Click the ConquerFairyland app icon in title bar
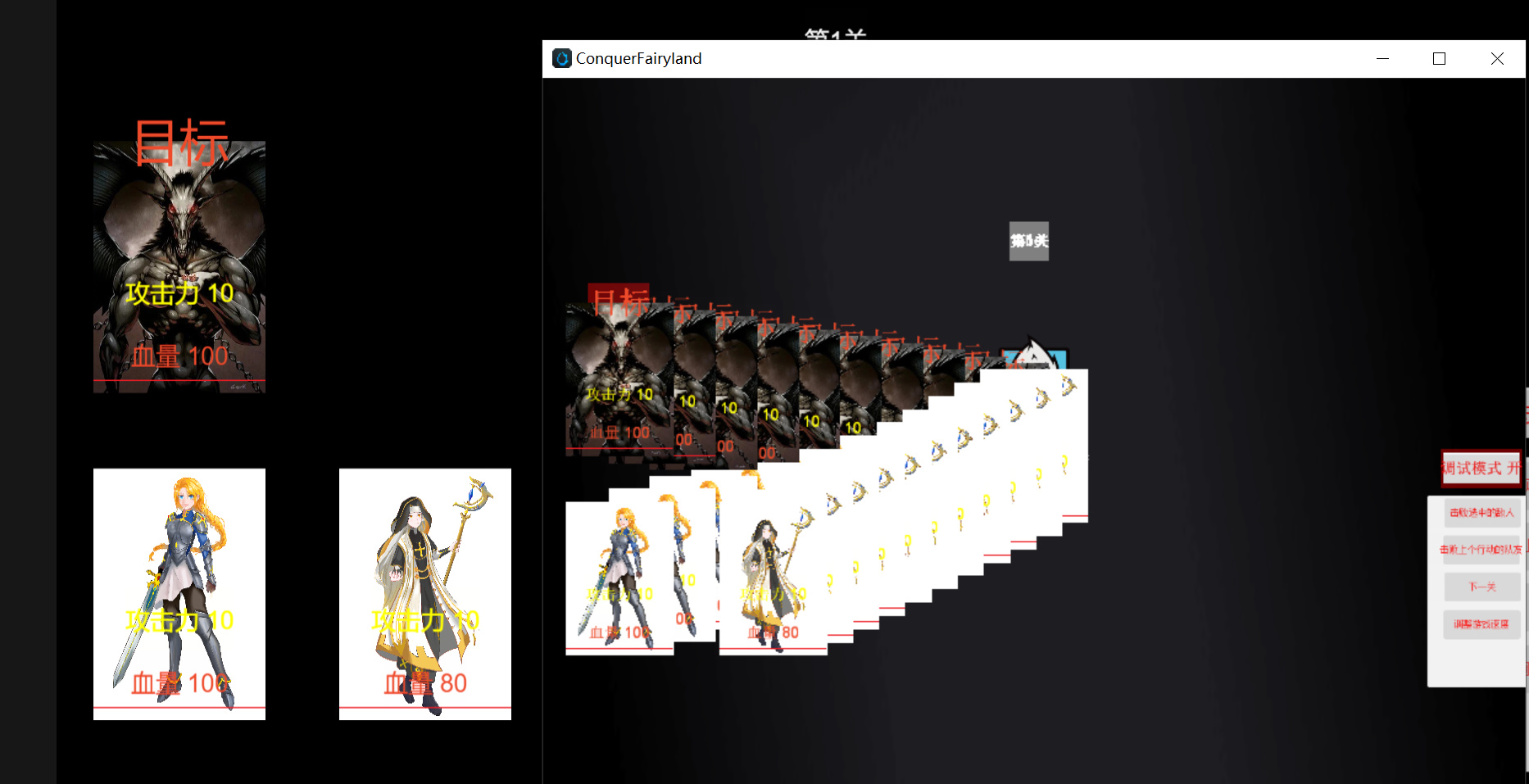This screenshot has height=784, width=1529. coord(562,58)
